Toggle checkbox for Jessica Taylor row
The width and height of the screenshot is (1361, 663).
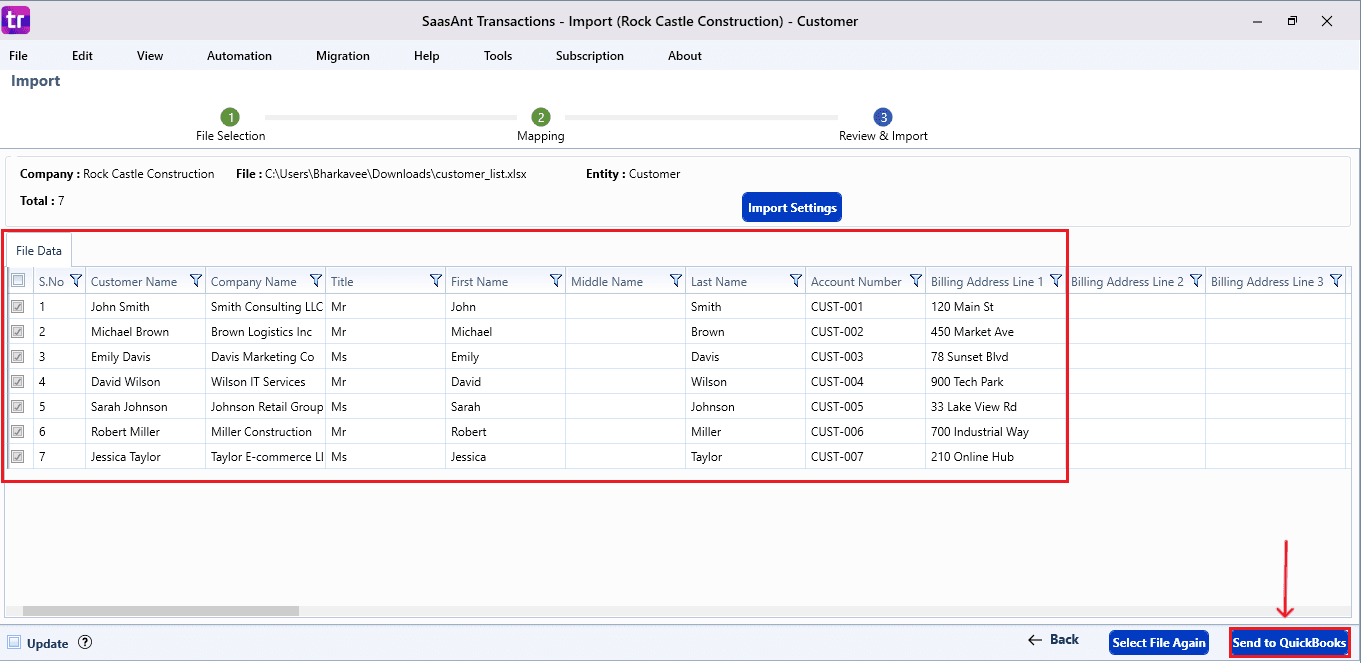(18, 457)
